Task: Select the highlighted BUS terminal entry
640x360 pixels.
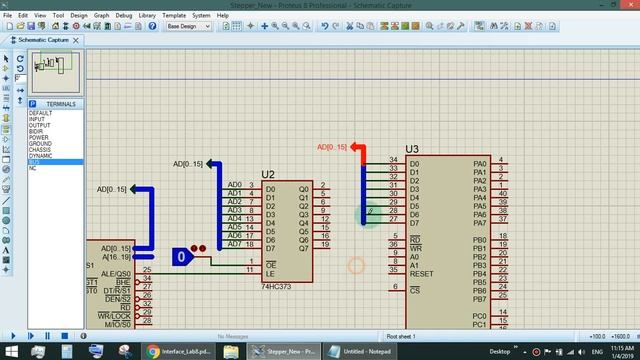Action: 56,162
